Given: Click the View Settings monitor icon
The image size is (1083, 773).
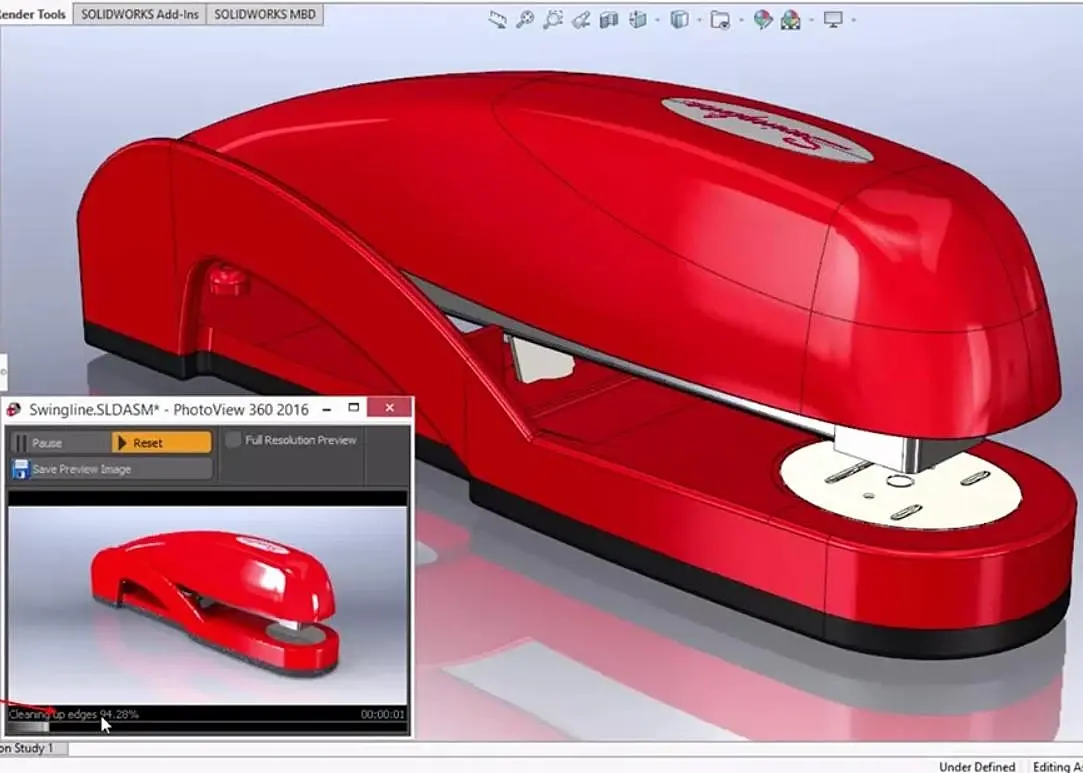Looking at the screenshot, I should (833, 19).
